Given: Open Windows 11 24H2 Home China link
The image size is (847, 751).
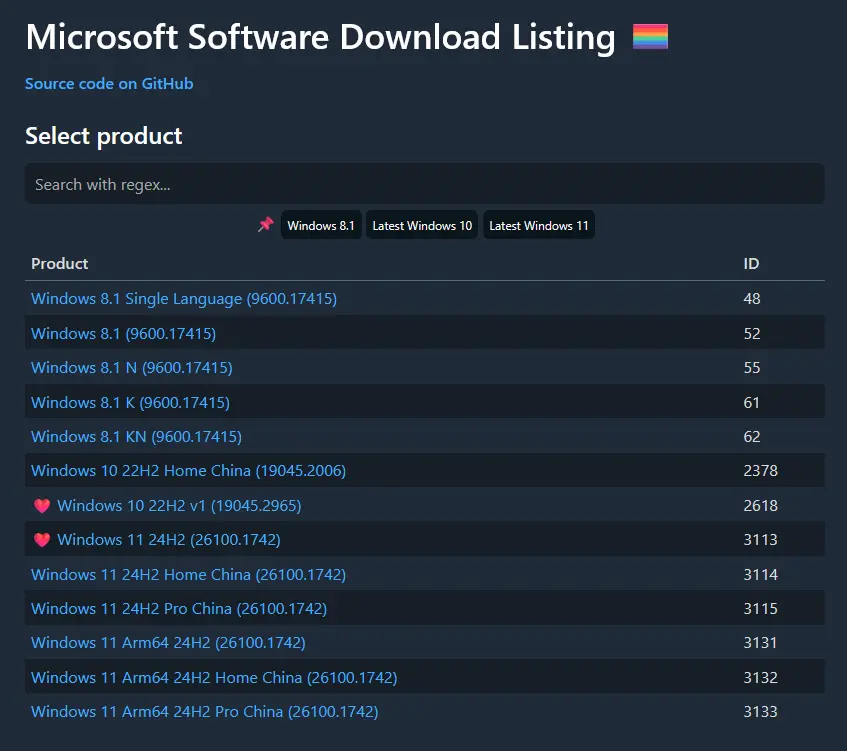Looking at the screenshot, I should click(x=188, y=575).
